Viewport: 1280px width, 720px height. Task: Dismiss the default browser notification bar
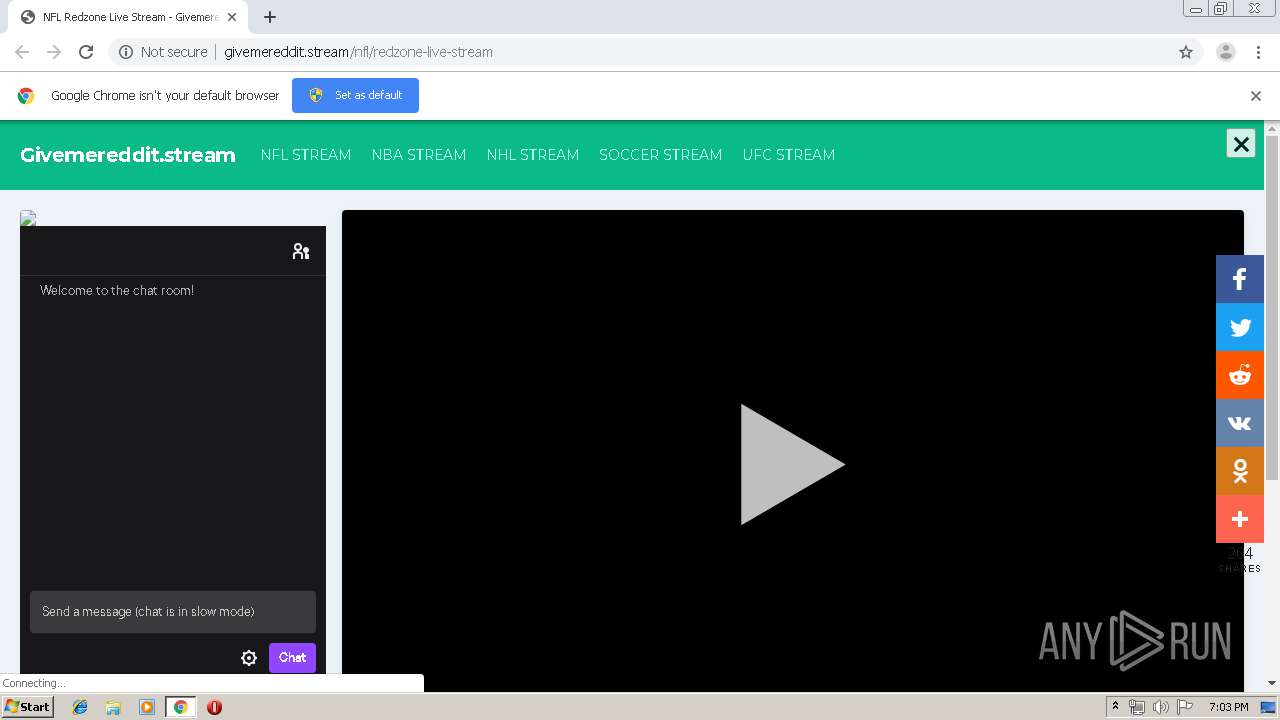[1256, 96]
